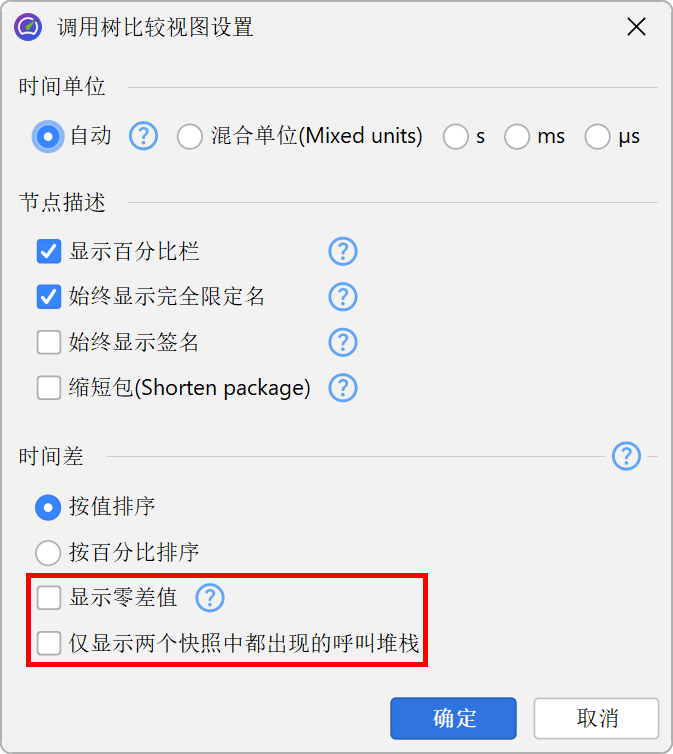The image size is (673, 754).
Task: Enable 仅显示两个快照中都出现的呼叫堆栈 checkbox
Action: 49,643
